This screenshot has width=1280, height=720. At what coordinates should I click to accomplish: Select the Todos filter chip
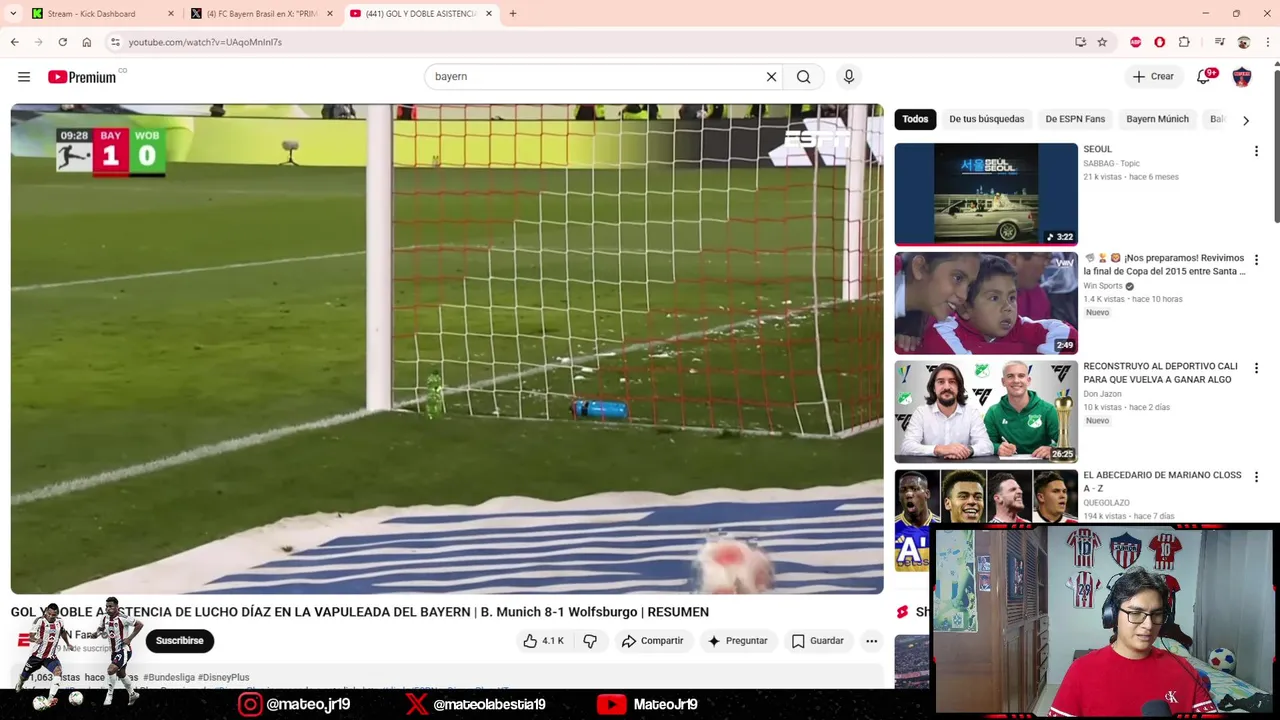coord(915,119)
